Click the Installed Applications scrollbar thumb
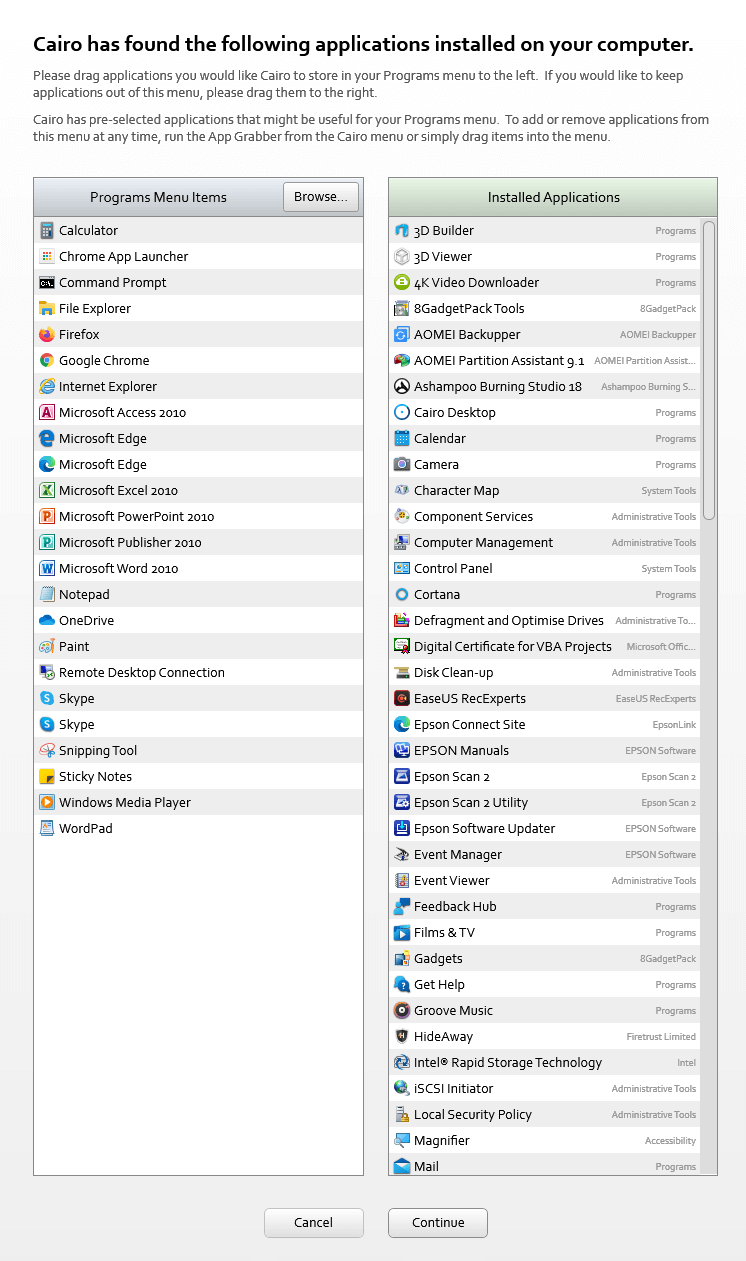The image size is (746, 1261). tap(709, 370)
